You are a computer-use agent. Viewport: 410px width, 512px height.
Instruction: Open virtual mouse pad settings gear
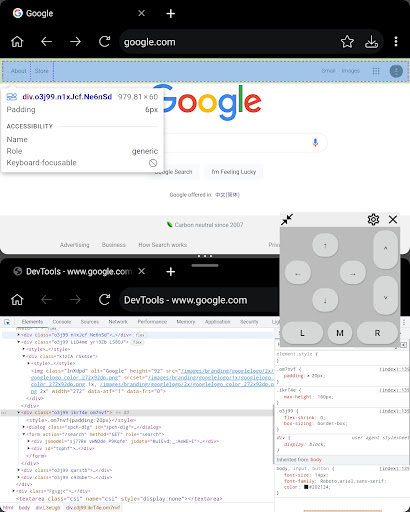click(373, 219)
